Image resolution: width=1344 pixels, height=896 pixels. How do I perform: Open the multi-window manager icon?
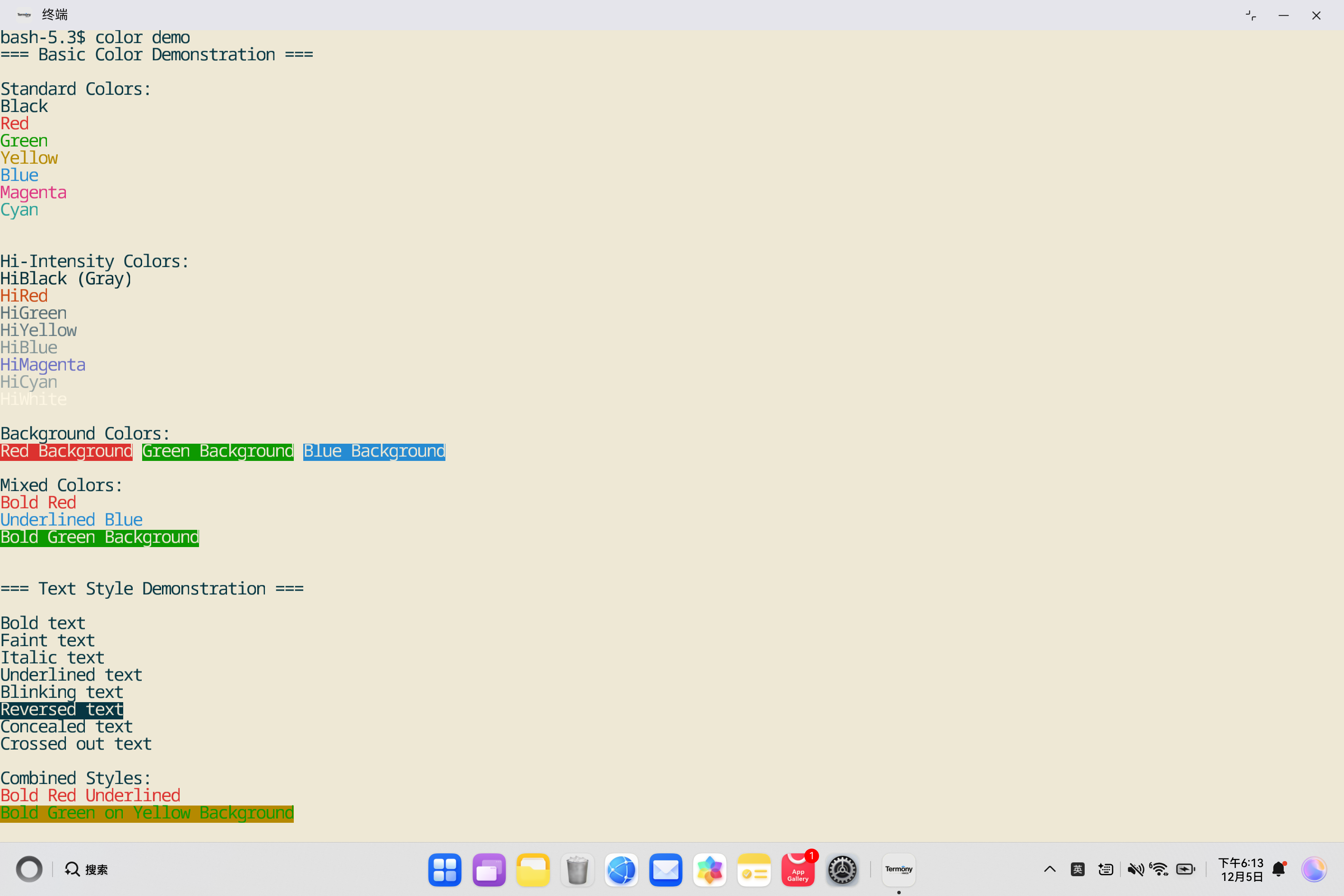click(x=489, y=870)
